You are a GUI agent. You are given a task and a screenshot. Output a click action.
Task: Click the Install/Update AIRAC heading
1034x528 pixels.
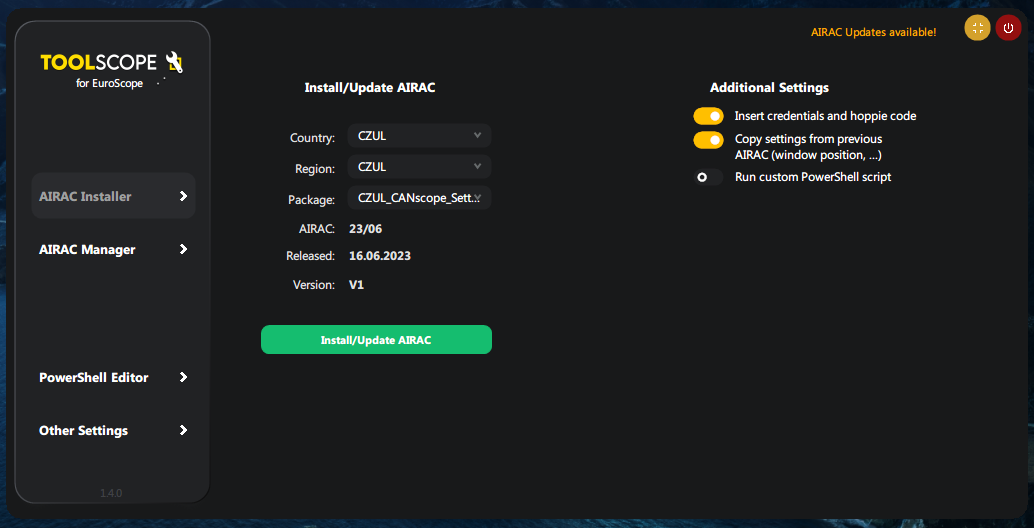coord(370,88)
